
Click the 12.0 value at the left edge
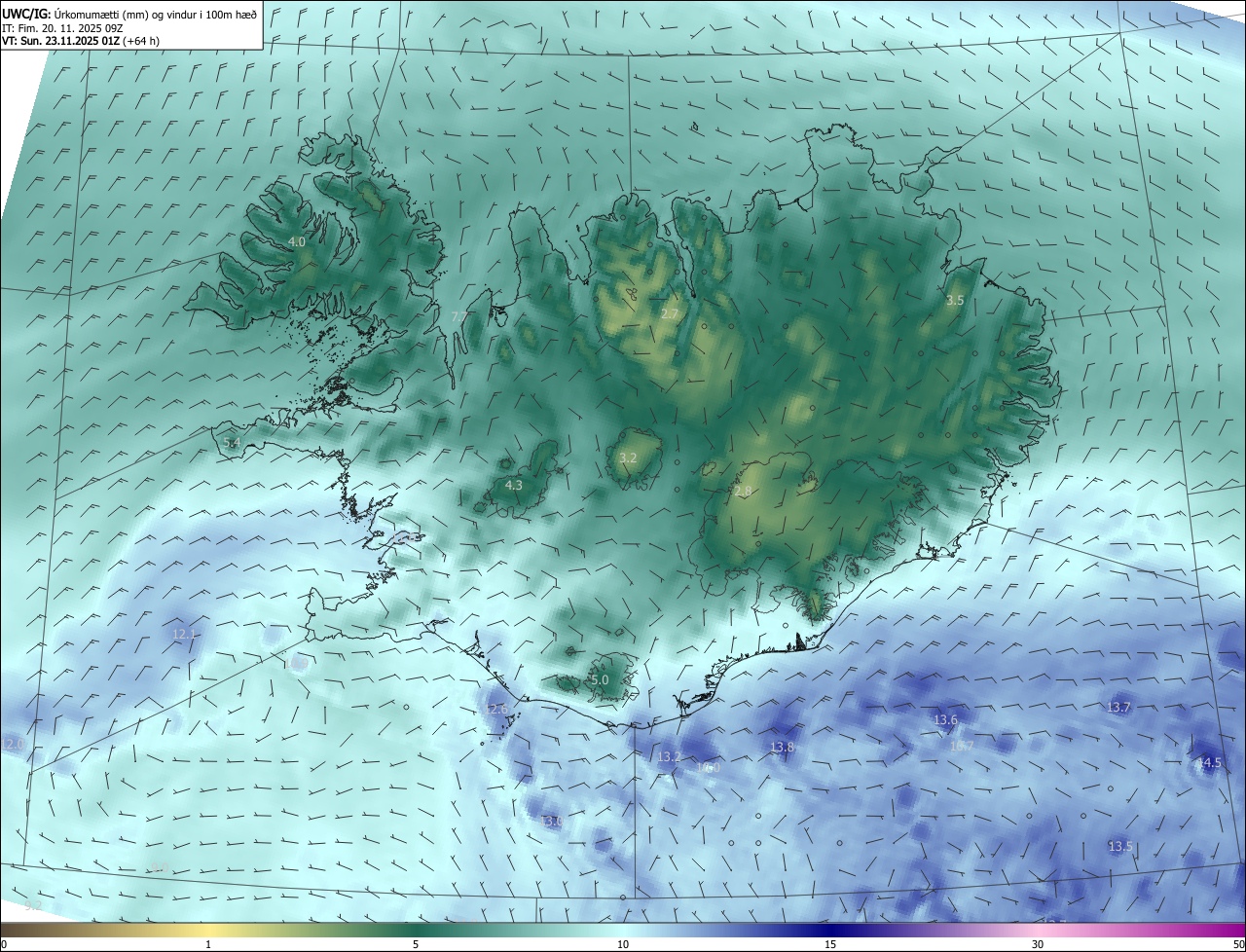12,744
